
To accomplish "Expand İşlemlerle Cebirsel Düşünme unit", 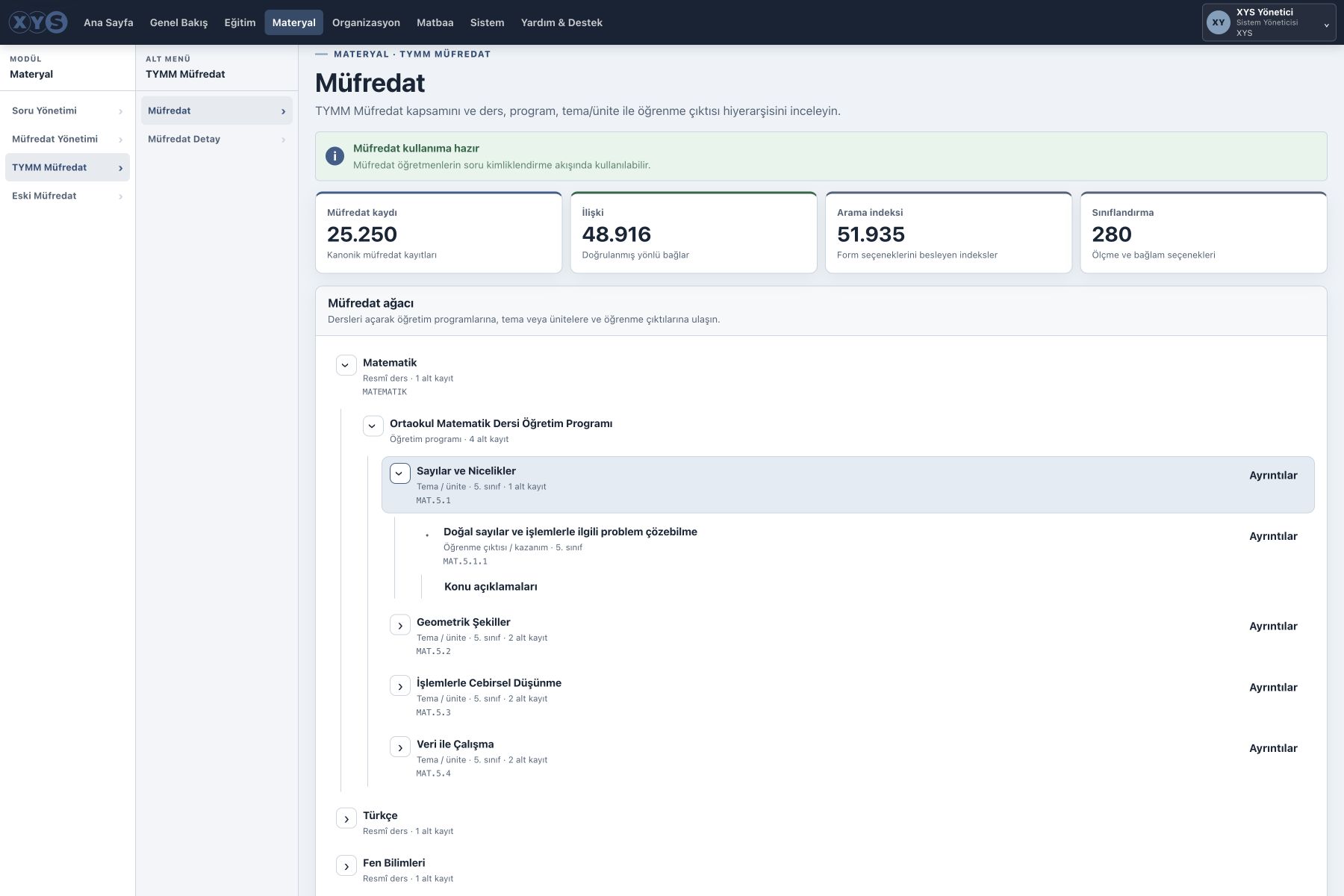I will 399,686.
